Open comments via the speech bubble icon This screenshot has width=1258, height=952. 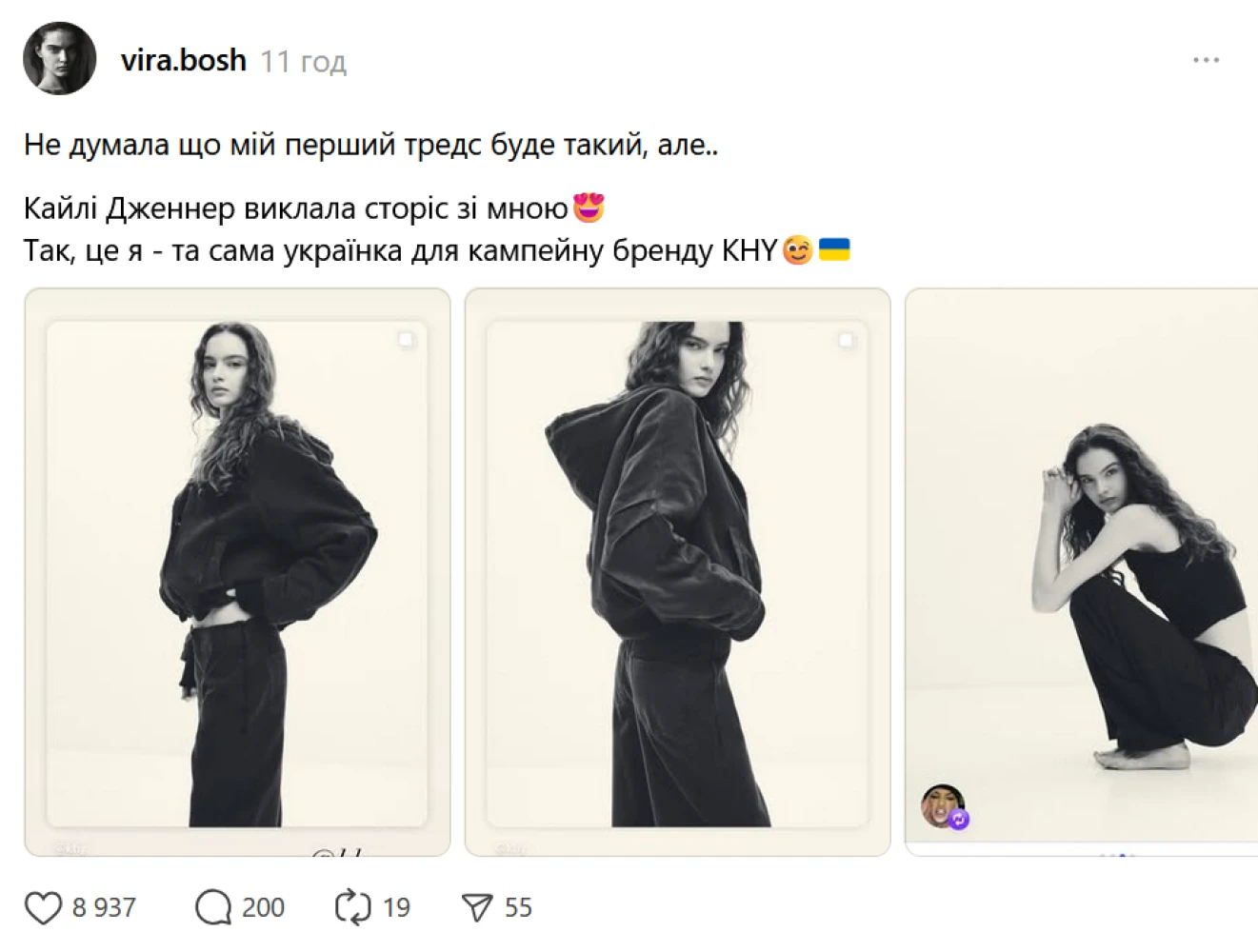[213, 907]
